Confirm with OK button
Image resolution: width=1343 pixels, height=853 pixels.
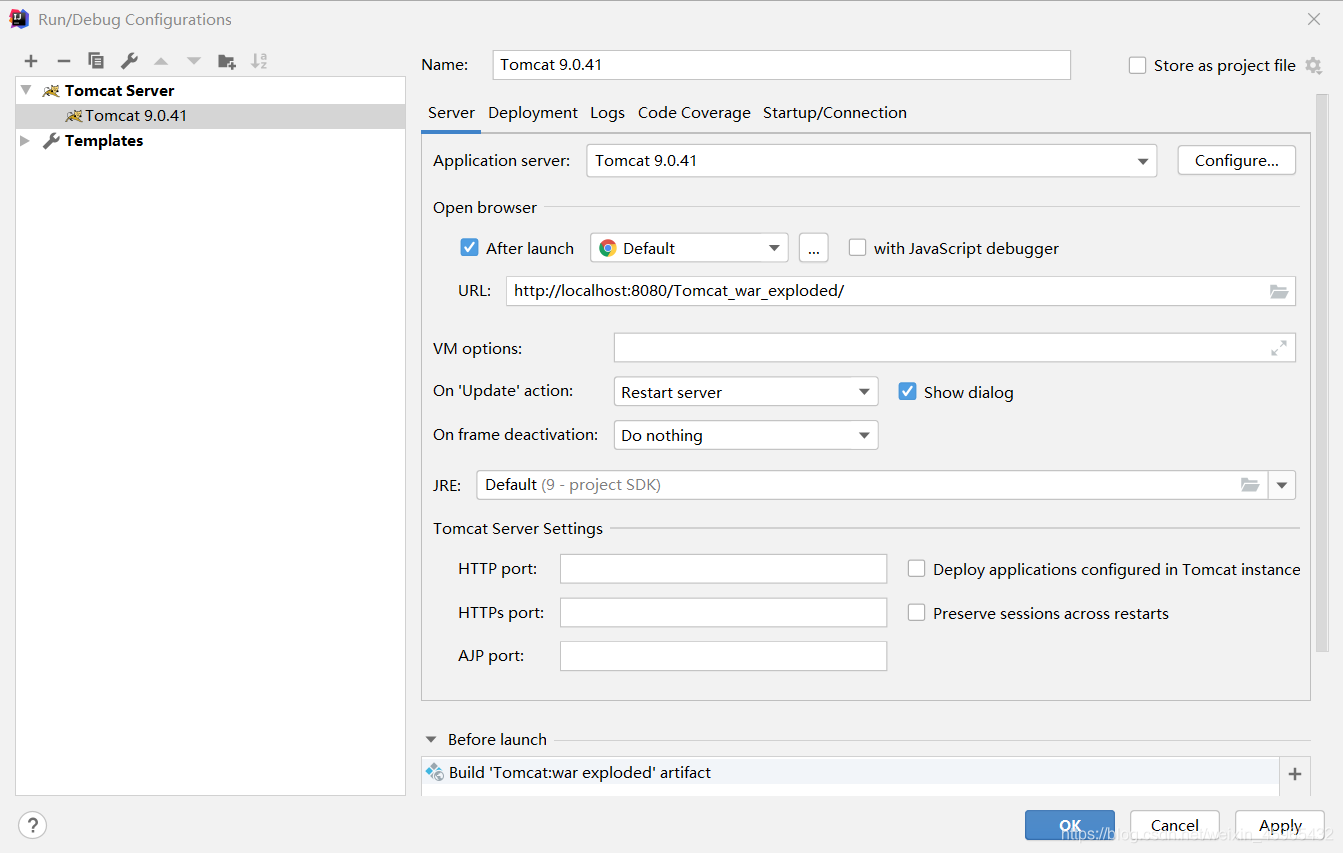(1070, 825)
